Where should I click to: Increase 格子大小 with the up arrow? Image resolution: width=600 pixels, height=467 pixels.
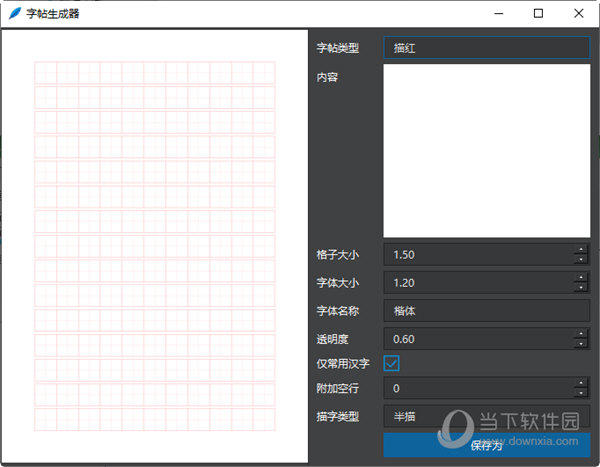pyautogui.click(x=581, y=249)
